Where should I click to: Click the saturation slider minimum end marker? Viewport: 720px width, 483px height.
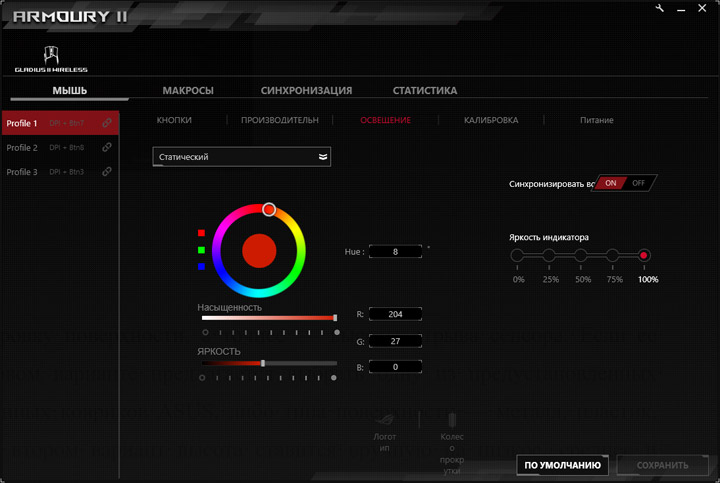pyautogui.click(x=205, y=332)
